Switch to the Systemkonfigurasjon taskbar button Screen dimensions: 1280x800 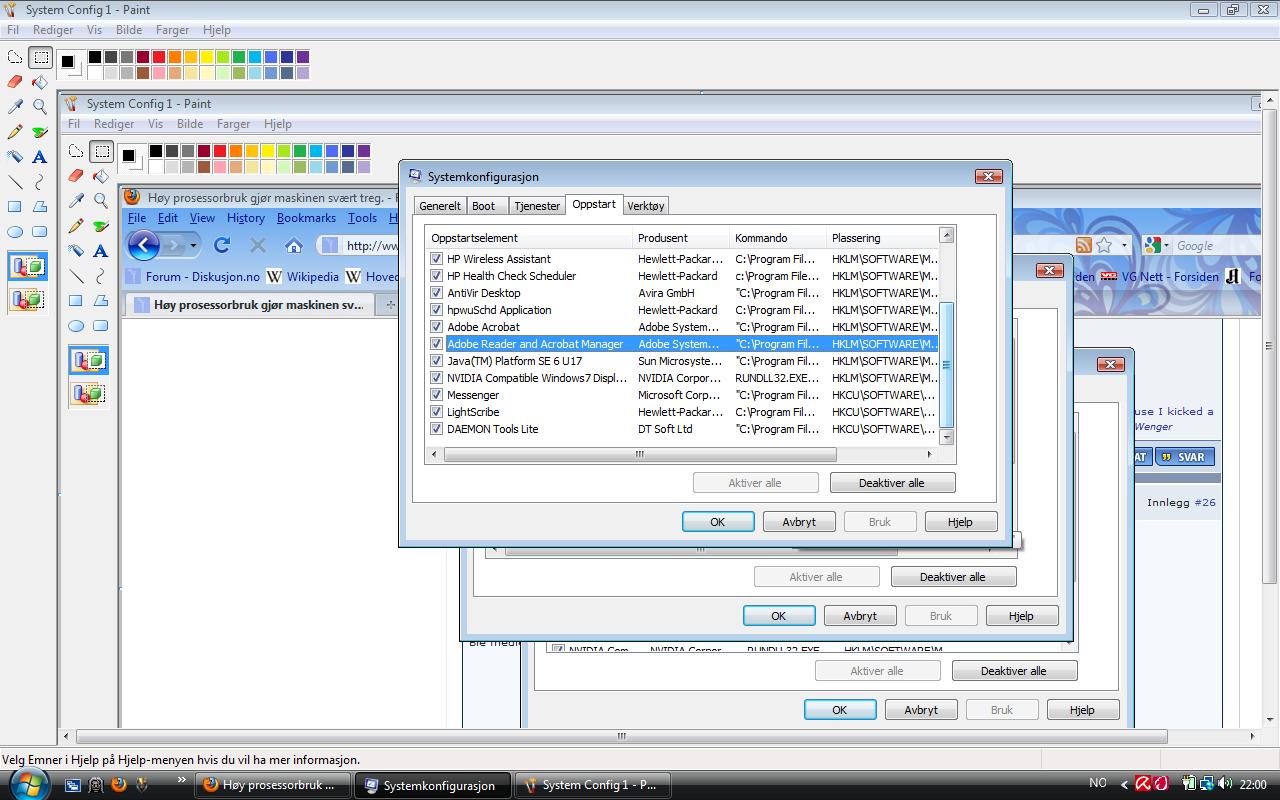(x=432, y=785)
